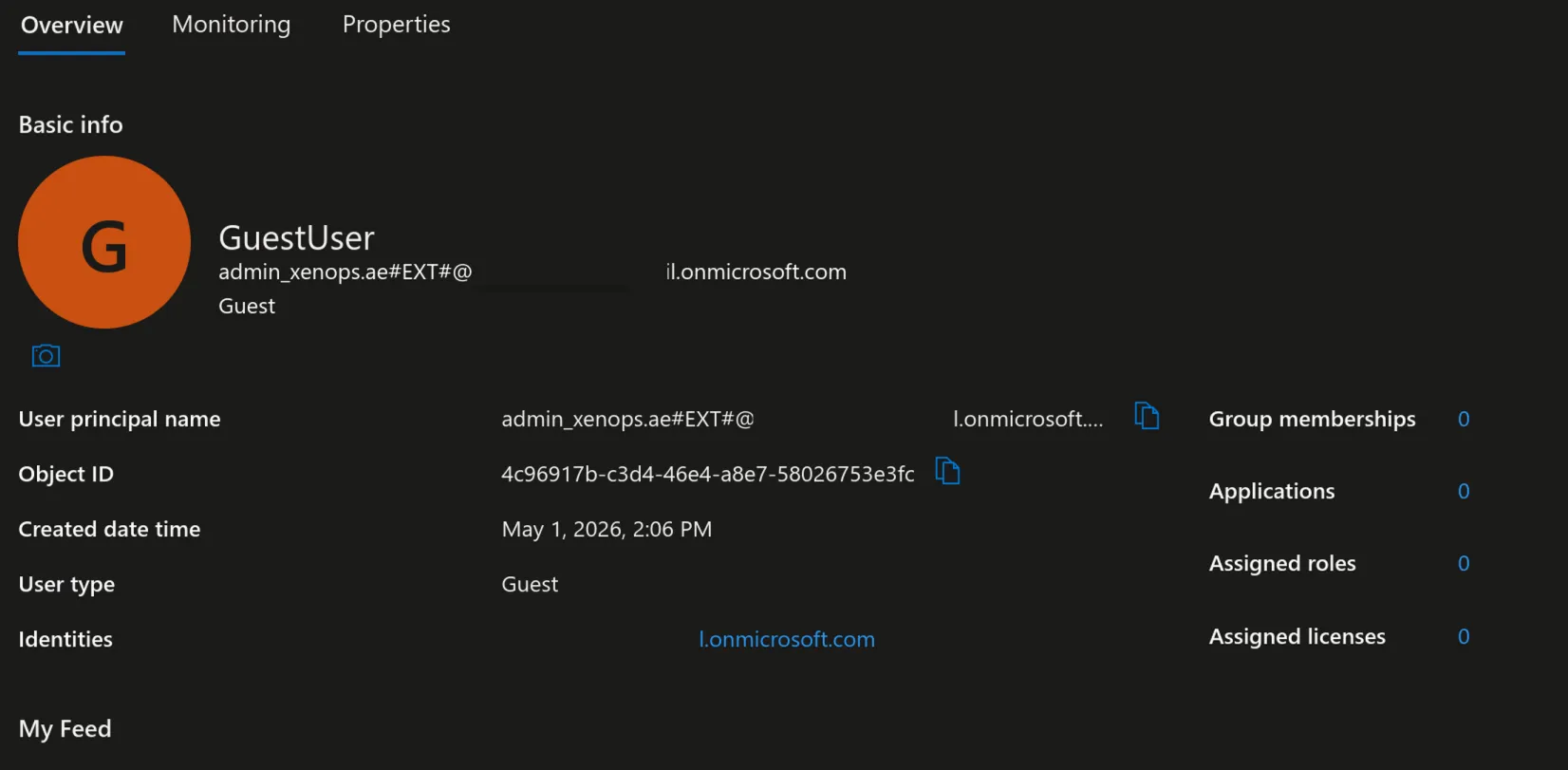The image size is (1568, 770).
Task: Open the Monitoring tab
Action: (232, 25)
